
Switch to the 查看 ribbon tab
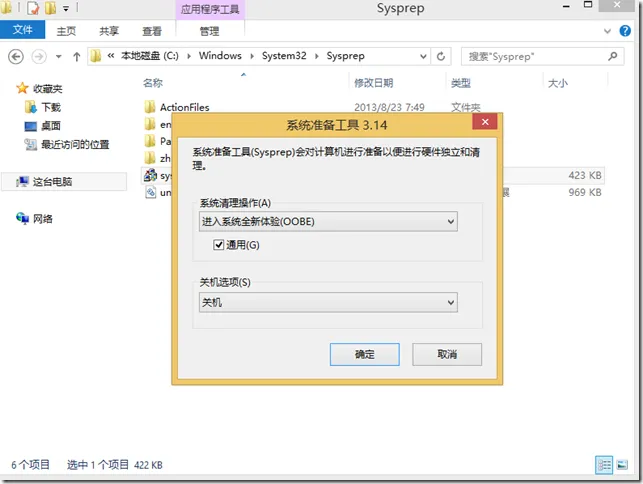point(152,31)
